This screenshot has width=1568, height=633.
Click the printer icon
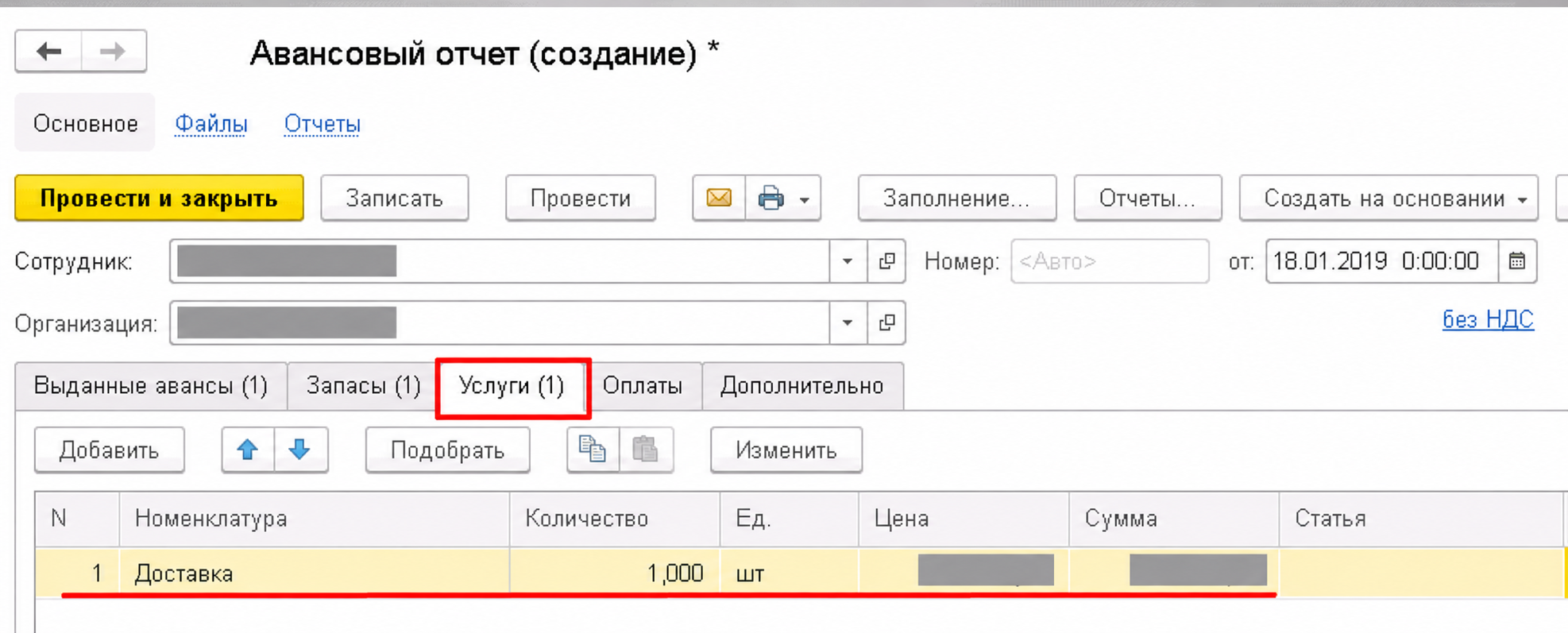point(770,198)
